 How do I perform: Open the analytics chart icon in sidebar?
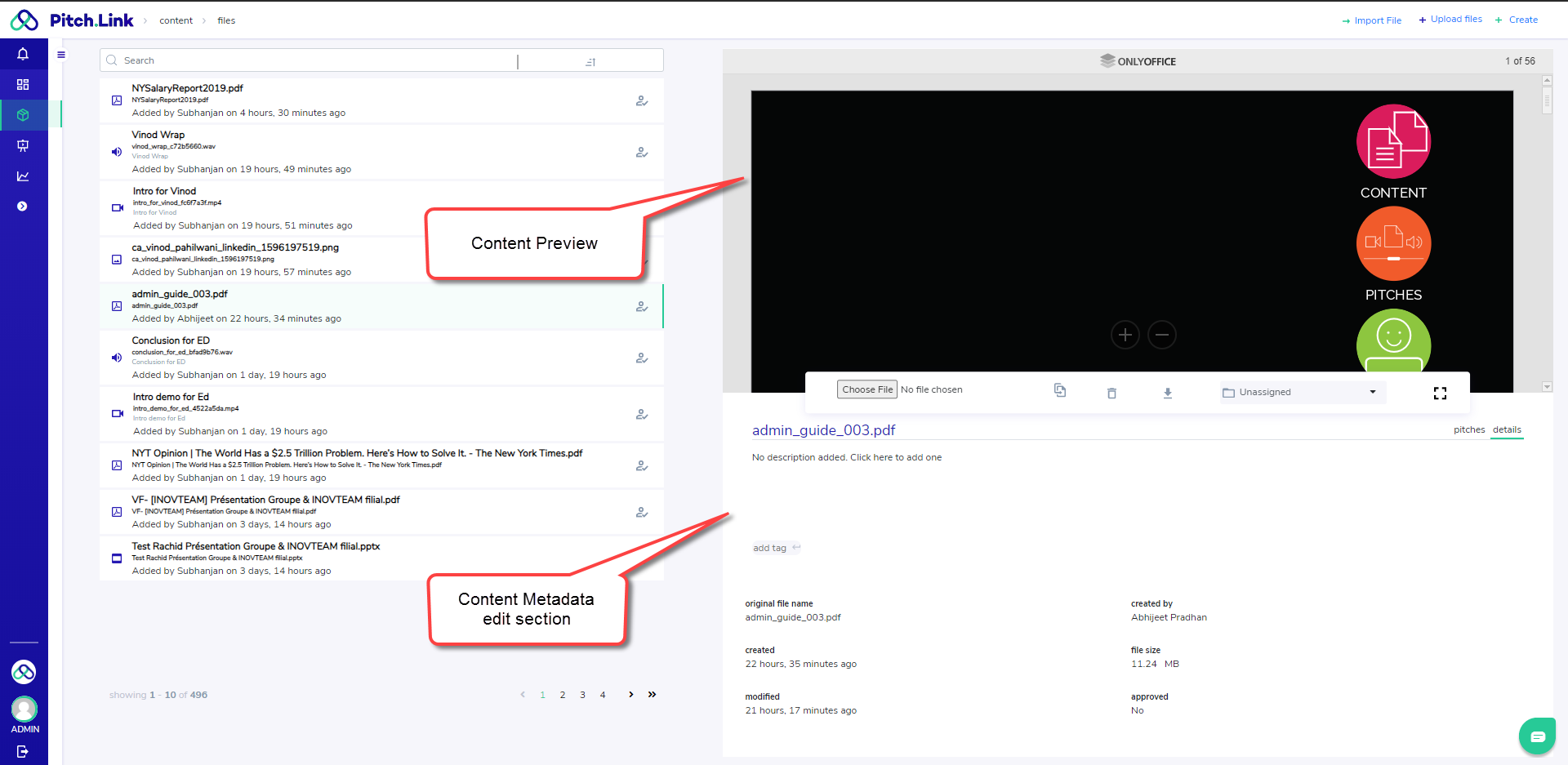[23, 176]
